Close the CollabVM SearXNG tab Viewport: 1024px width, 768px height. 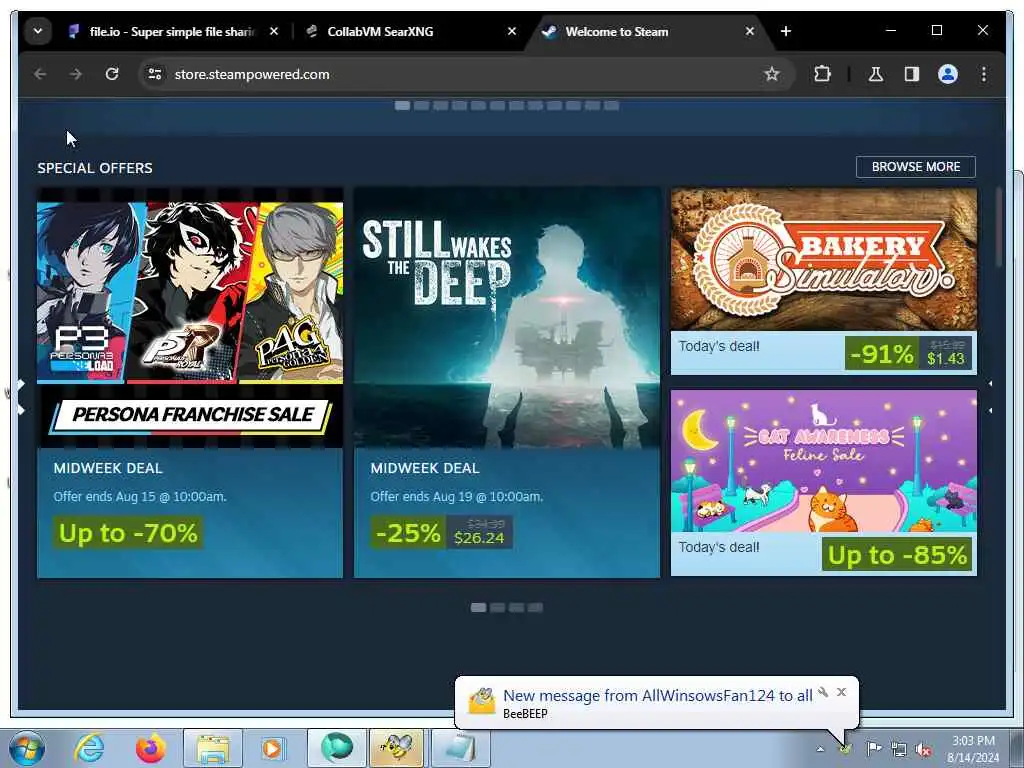512,31
